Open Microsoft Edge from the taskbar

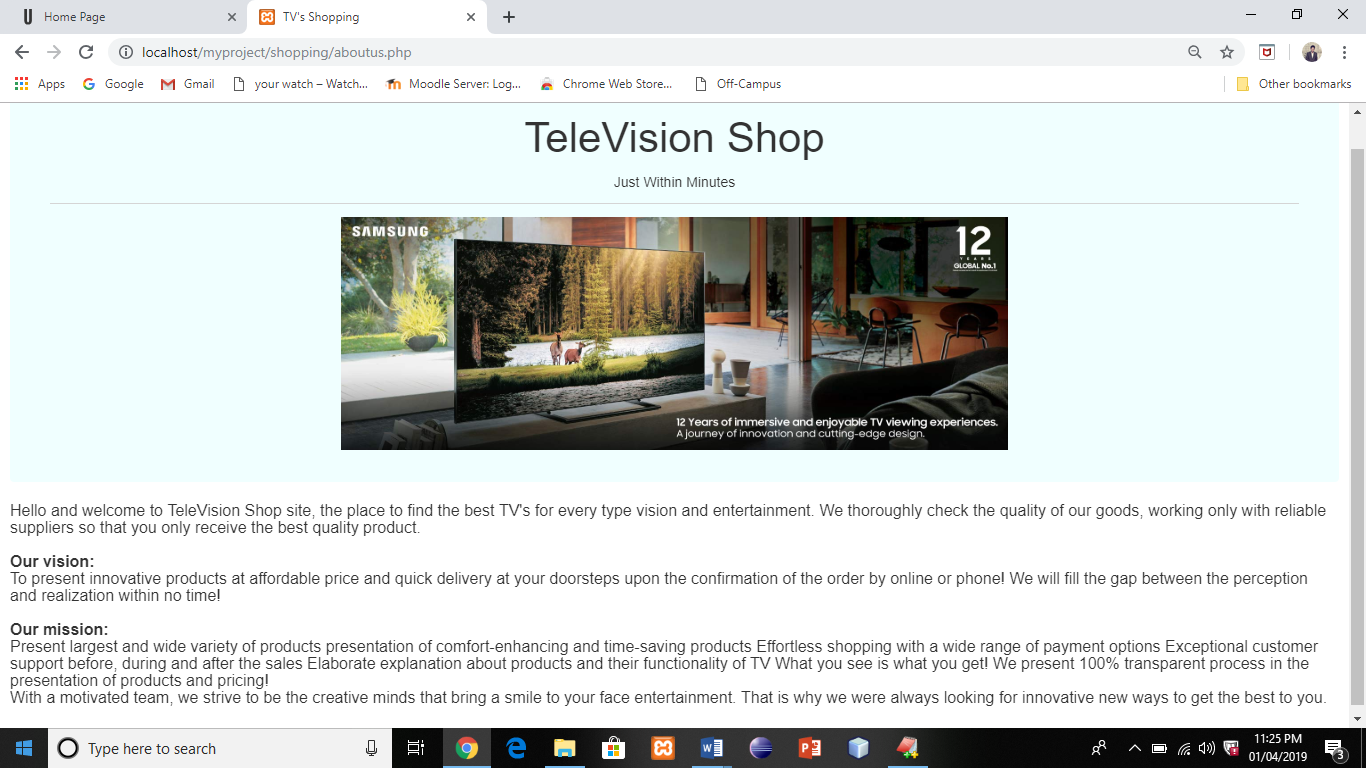[x=516, y=748]
